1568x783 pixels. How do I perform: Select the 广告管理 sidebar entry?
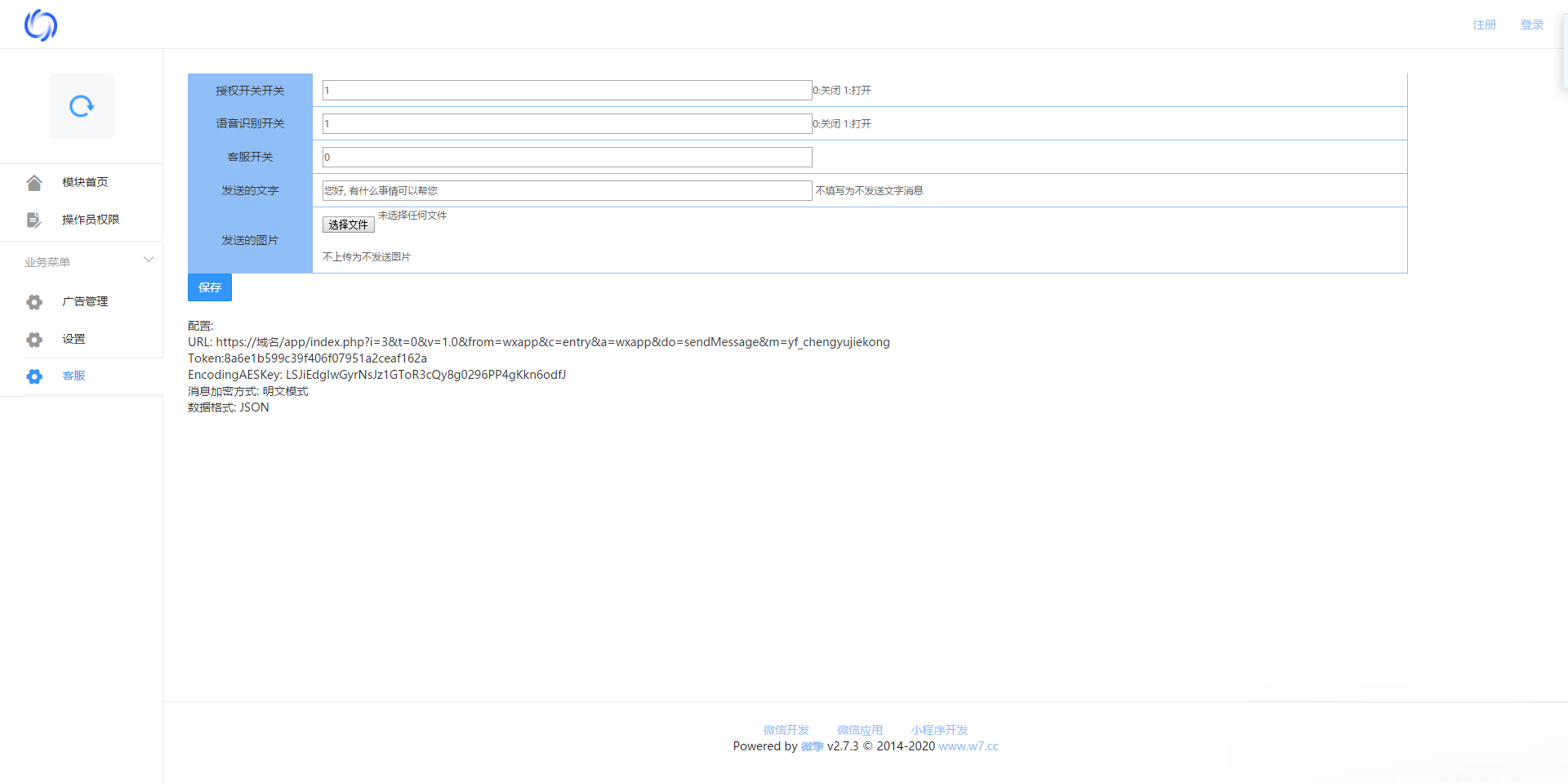click(x=85, y=301)
